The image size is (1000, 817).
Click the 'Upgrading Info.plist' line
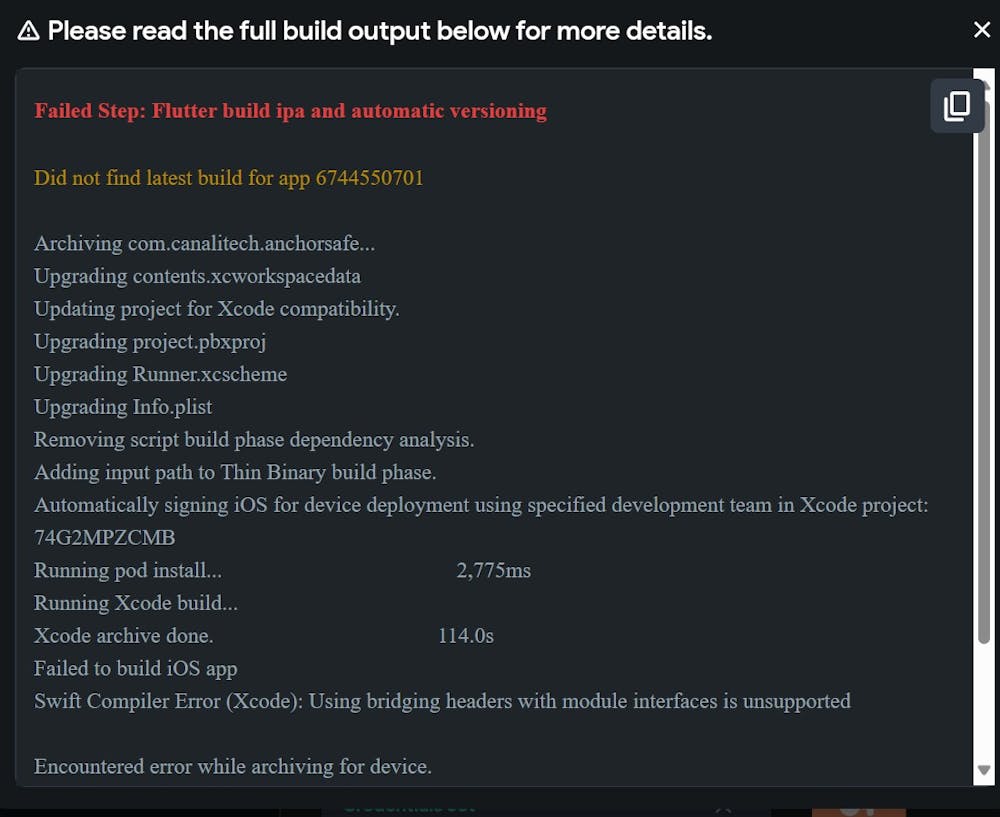coord(123,407)
